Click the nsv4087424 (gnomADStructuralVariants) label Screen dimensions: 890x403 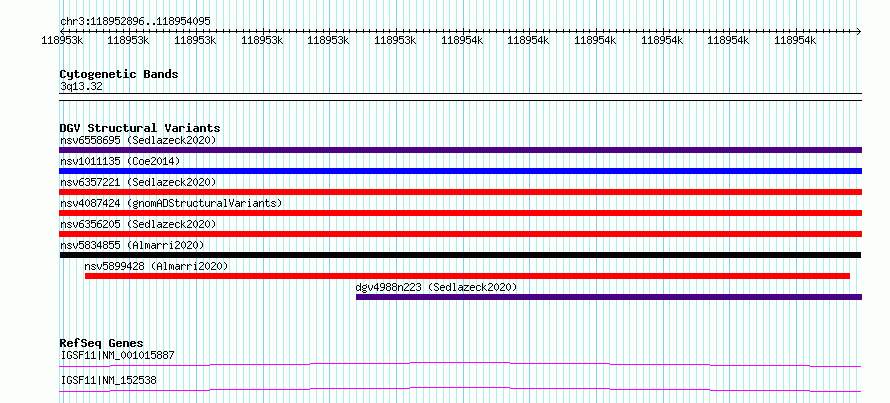171,203
